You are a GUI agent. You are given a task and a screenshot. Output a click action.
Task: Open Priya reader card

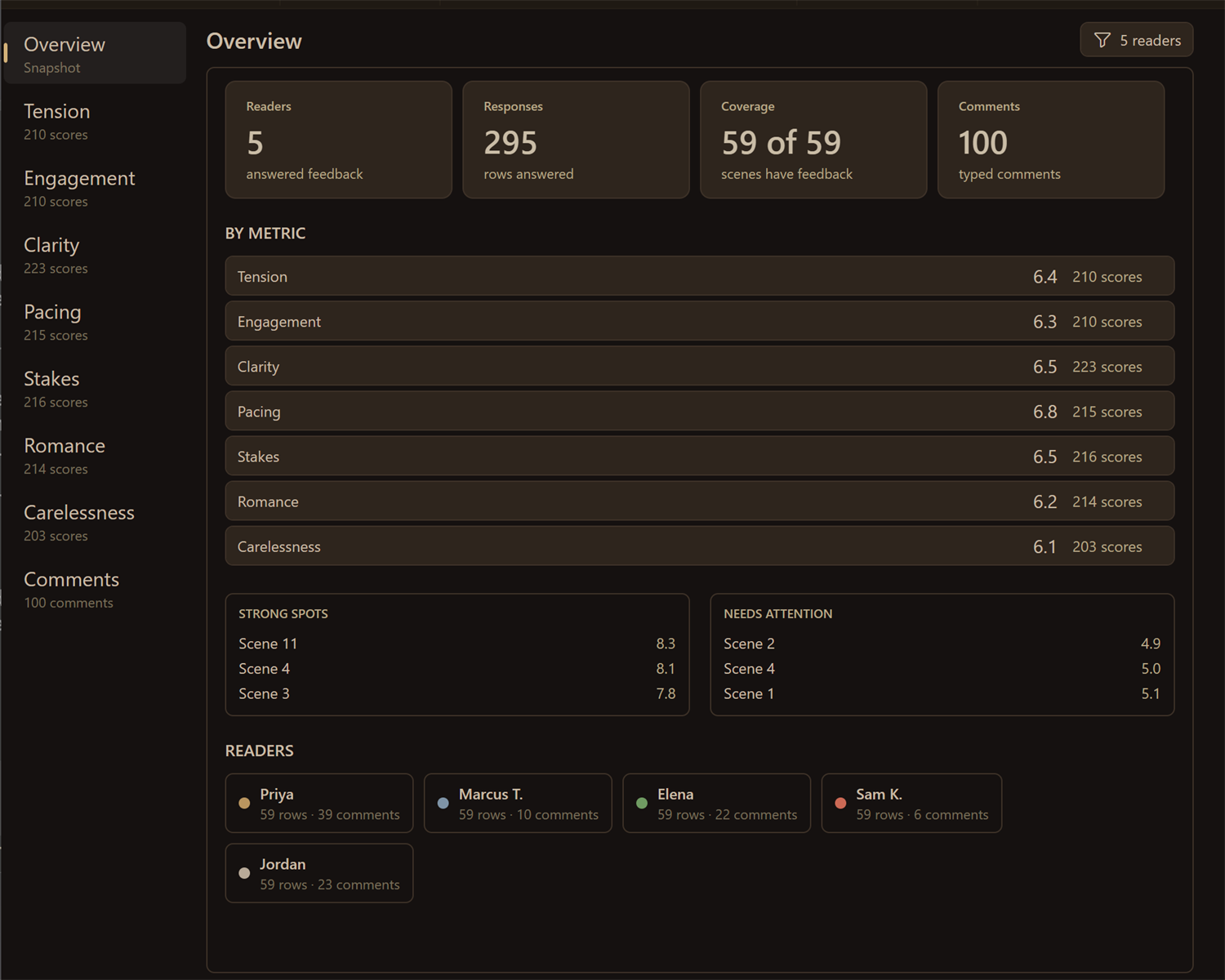(319, 804)
